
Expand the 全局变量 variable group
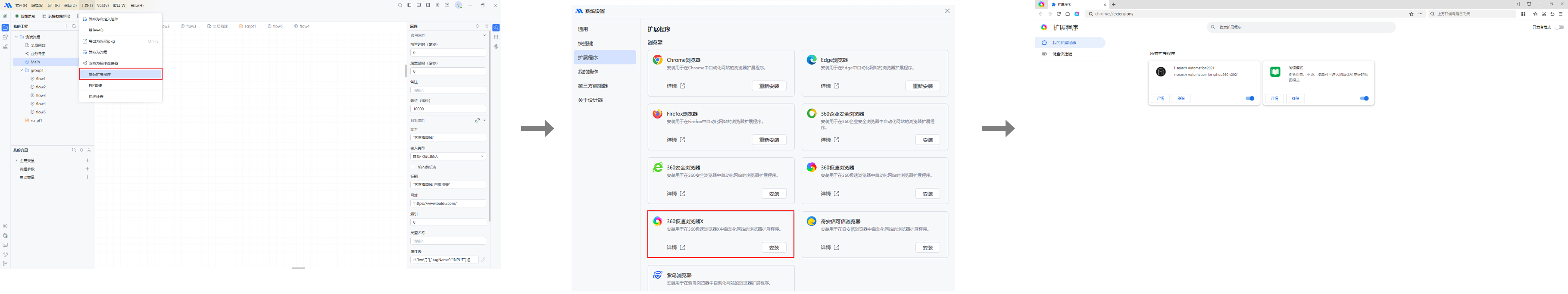pyautogui.click(x=16, y=161)
